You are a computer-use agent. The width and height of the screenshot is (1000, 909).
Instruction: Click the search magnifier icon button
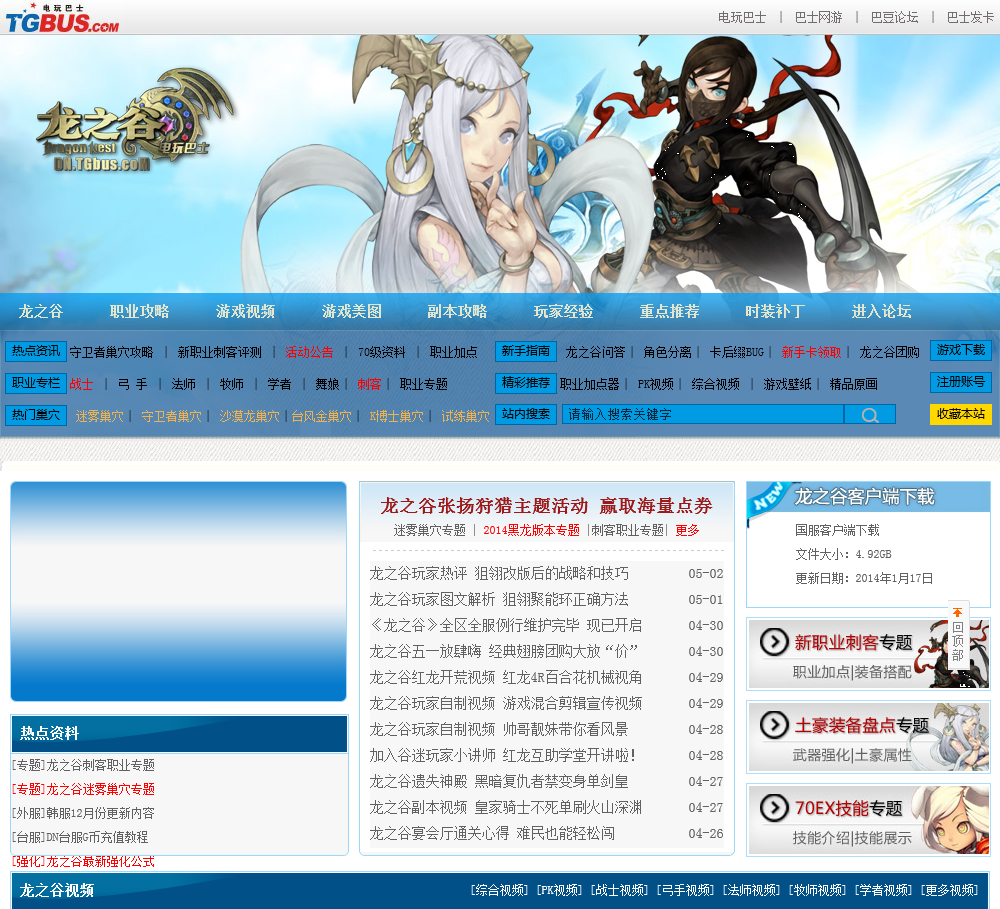[870, 415]
